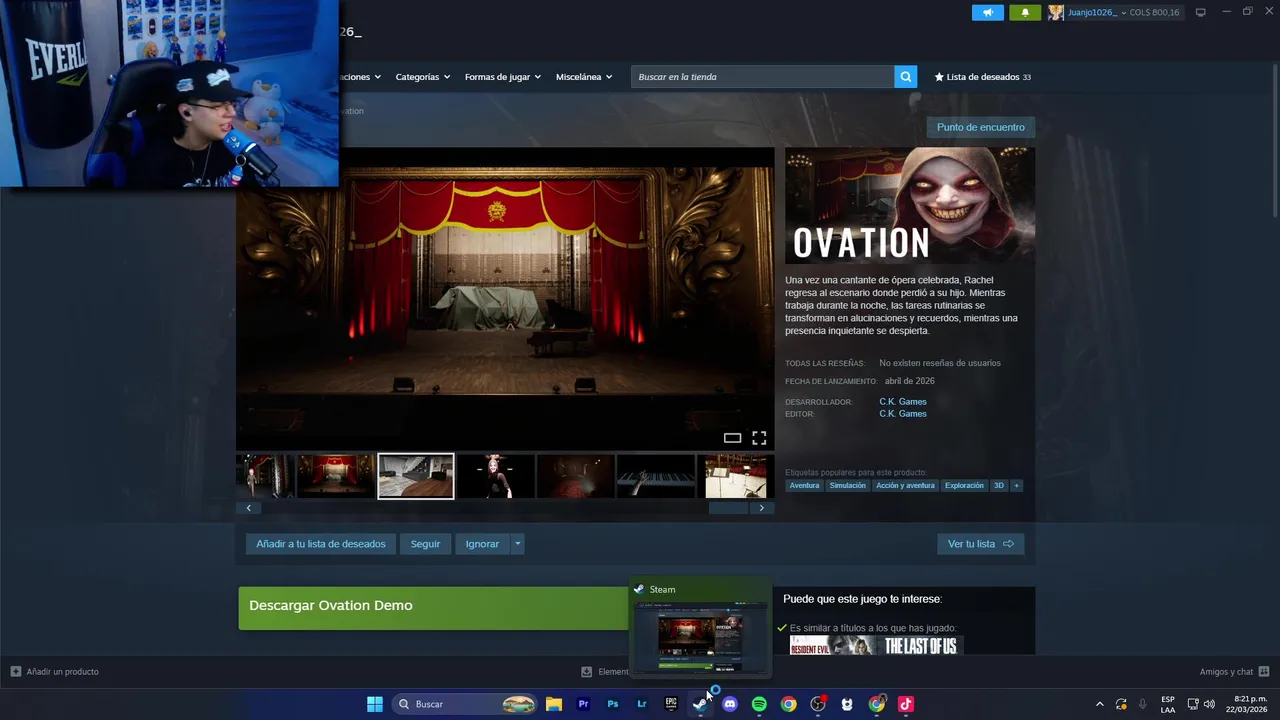Click the Juanjo1026_ profile avatar

click(1055, 12)
